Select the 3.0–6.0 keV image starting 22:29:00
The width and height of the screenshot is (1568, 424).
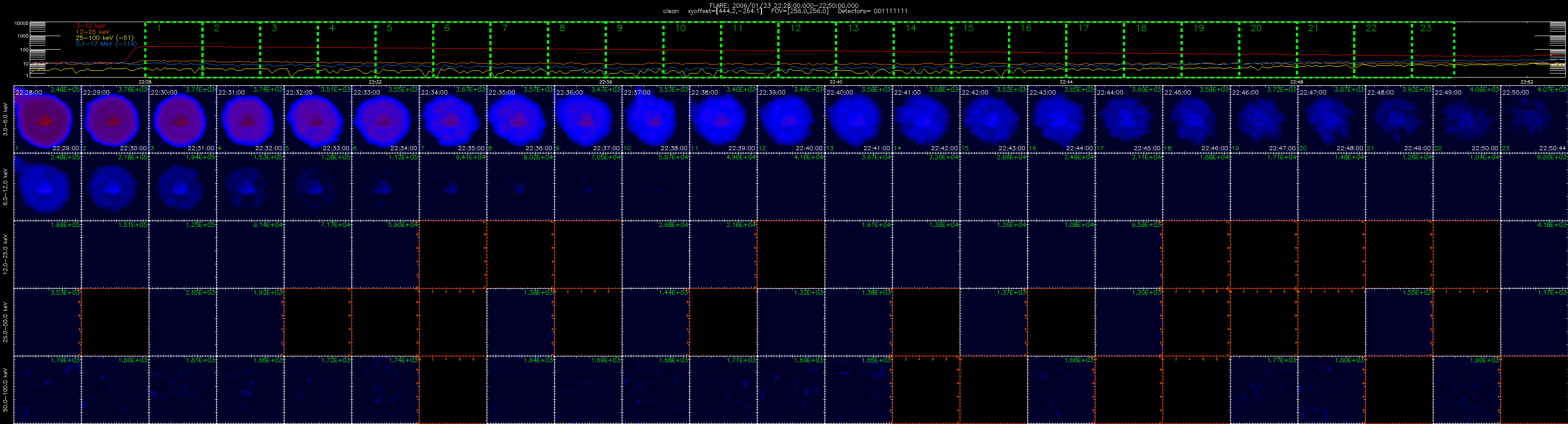[x=115, y=120]
